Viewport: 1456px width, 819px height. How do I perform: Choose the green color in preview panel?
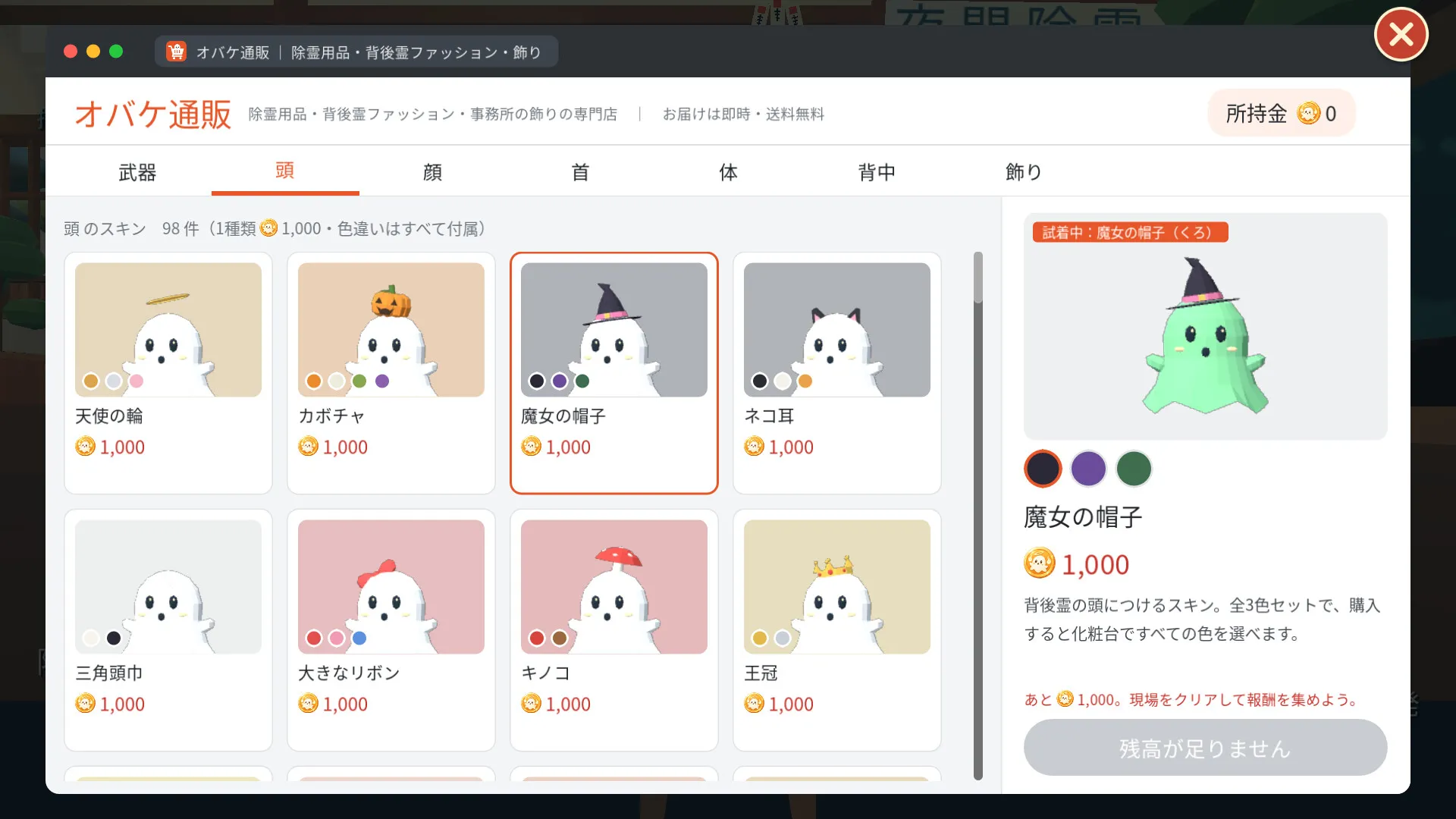coord(1134,469)
